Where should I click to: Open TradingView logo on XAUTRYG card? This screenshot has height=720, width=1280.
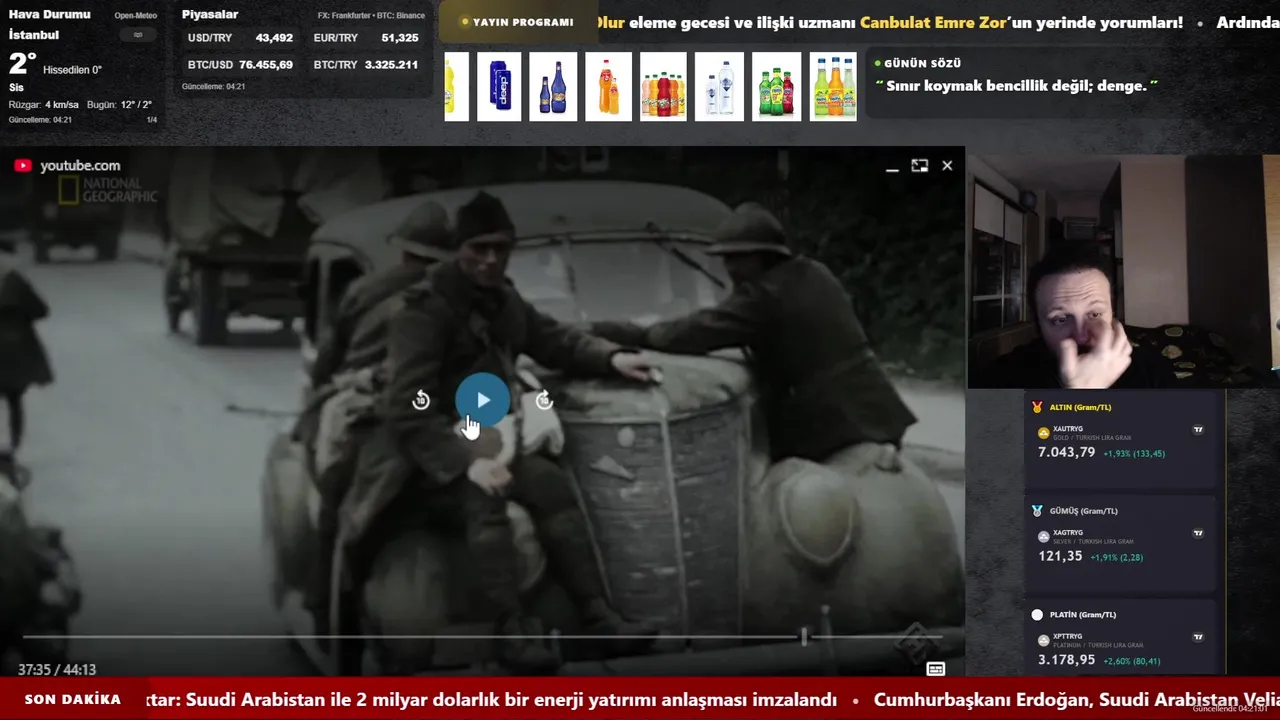coord(1198,430)
